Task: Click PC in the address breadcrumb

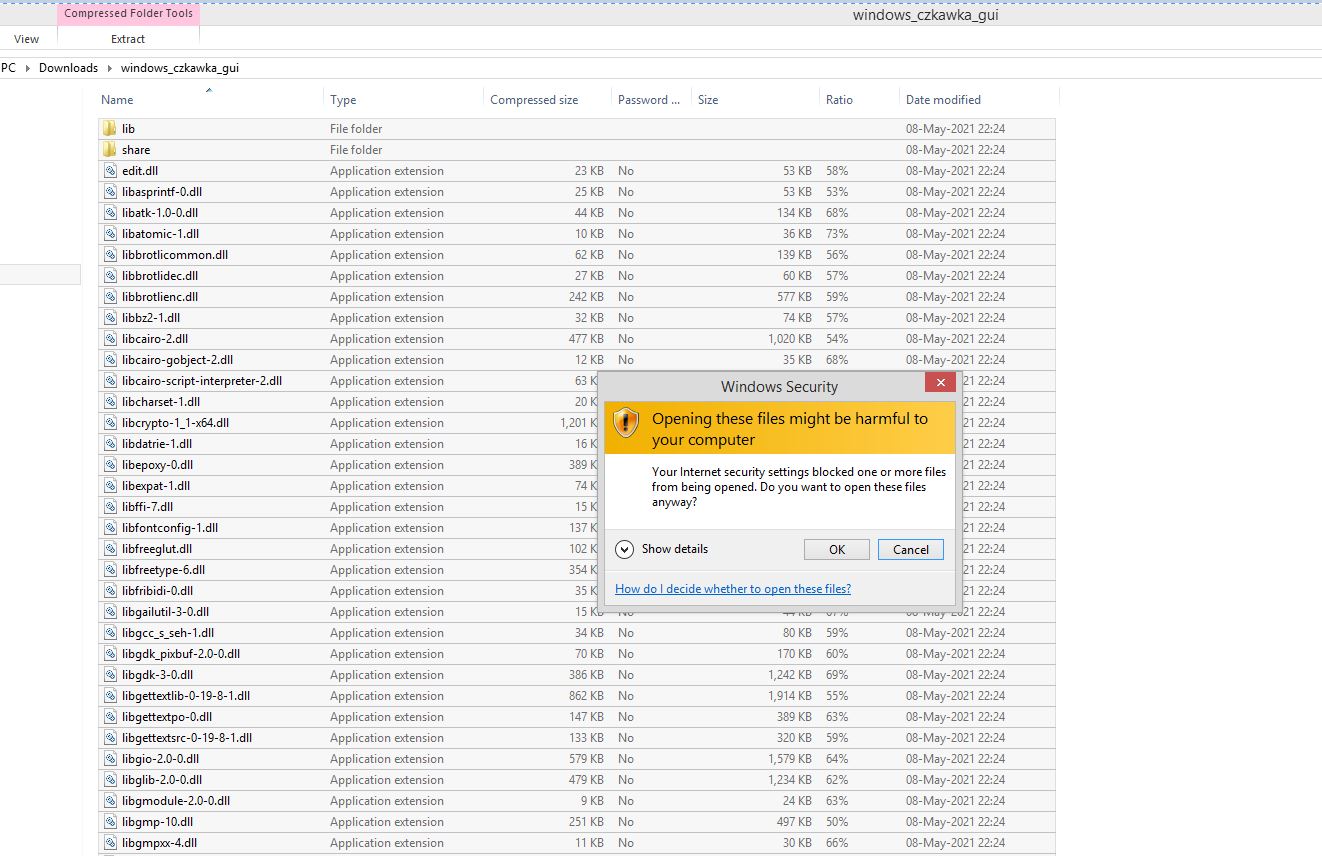Action: coord(9,68)
